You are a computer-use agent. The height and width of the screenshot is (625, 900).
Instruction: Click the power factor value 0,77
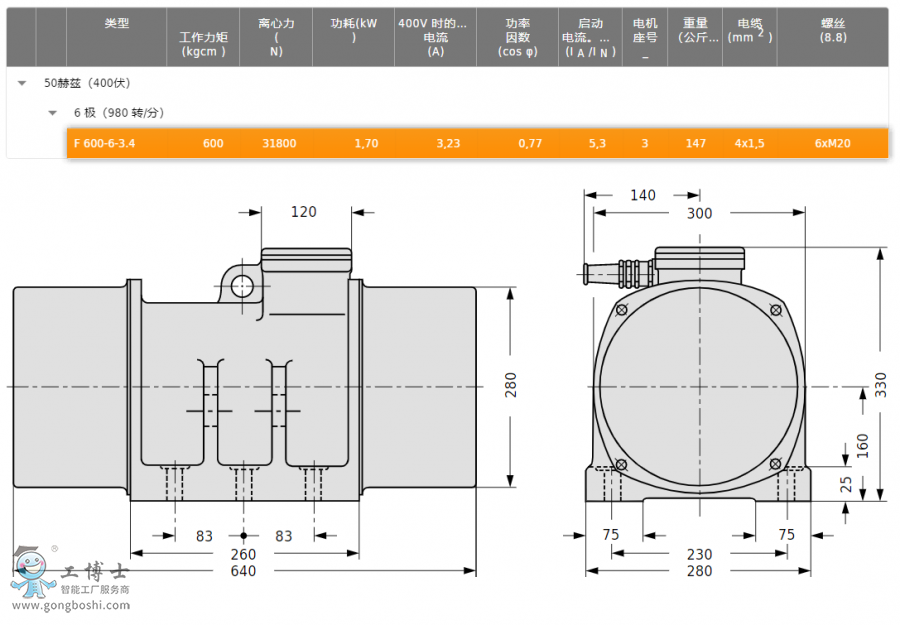(530, 143)
